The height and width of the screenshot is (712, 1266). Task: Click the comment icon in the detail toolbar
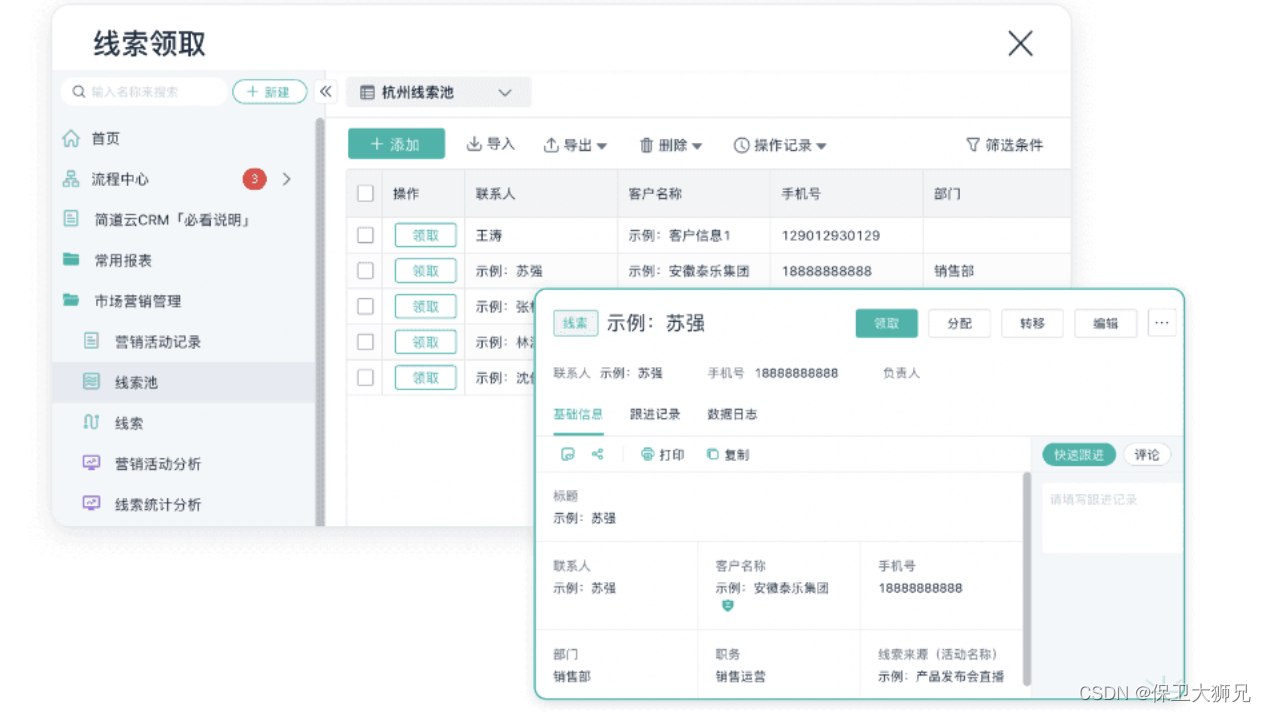click(568, 454)
